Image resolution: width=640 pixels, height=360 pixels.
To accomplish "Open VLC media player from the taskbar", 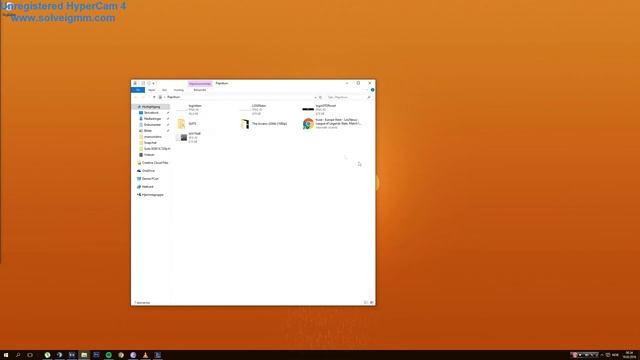I will (145, 355).
